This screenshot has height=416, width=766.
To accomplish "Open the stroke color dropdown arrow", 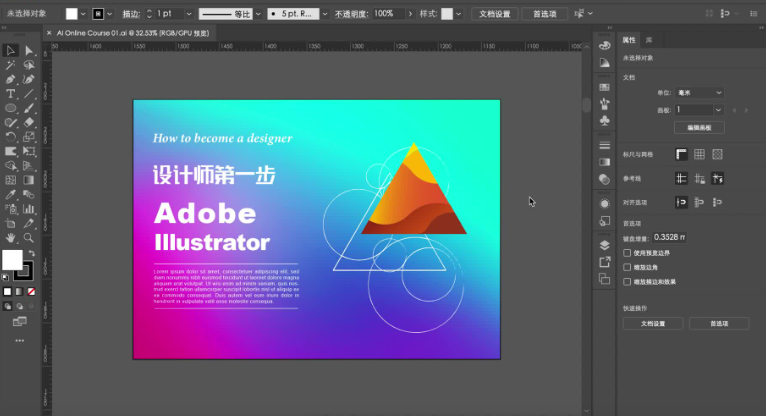I will [x=109, y=14].
